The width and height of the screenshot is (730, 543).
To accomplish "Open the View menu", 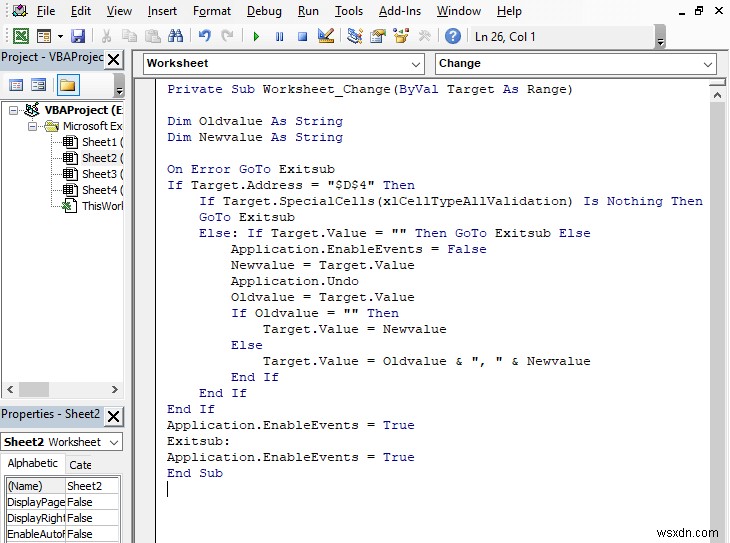I will pos(119,11).
